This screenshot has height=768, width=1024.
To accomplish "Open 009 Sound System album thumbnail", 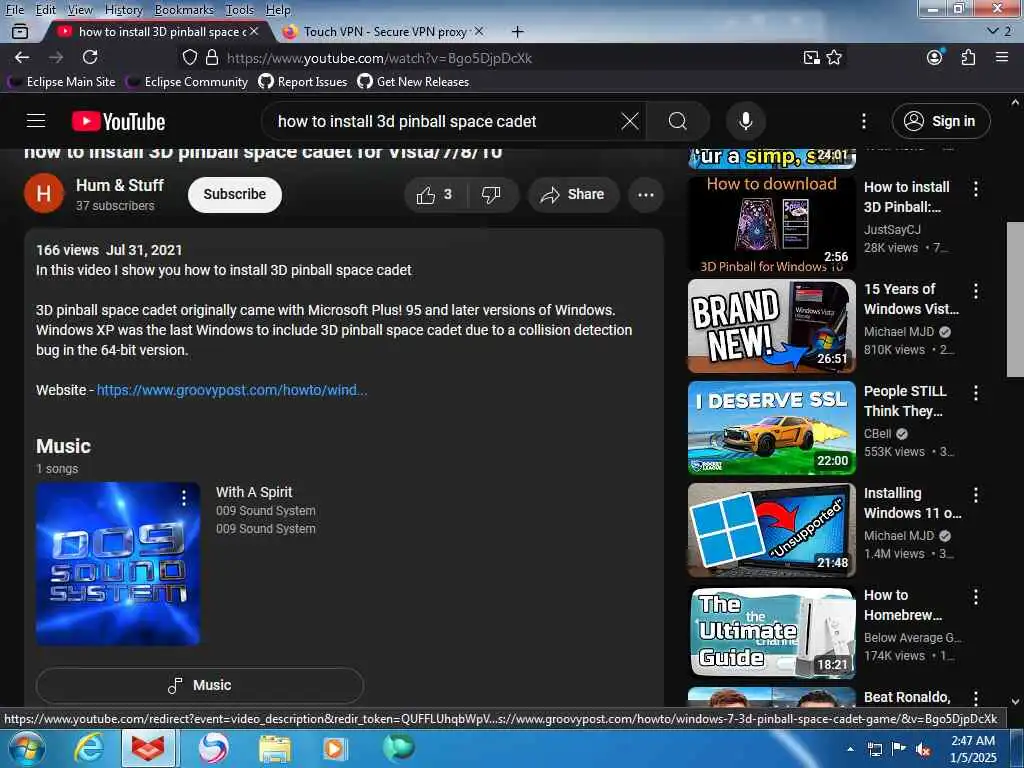I will click(x=118, y=564).
